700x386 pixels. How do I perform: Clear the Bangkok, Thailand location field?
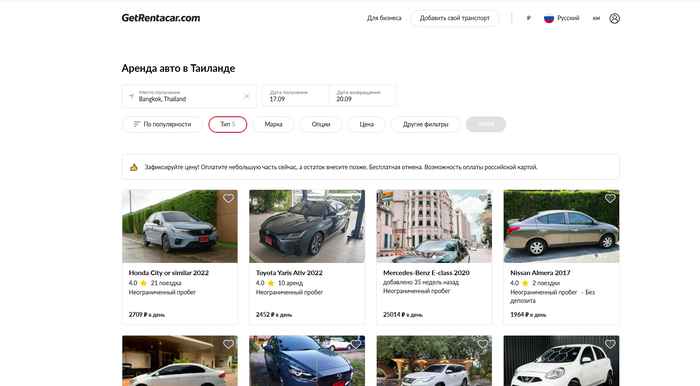pyautogui.click(x=246, y=96)
